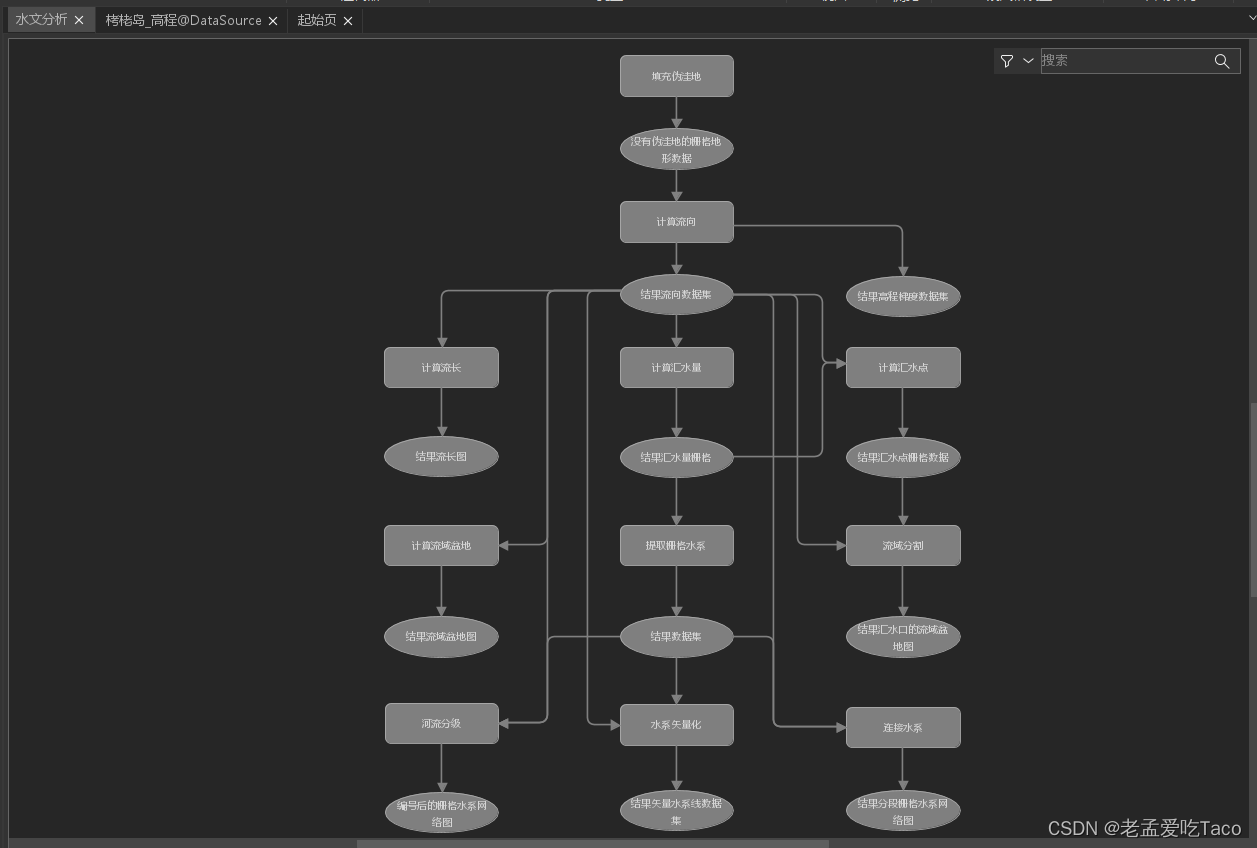Click the 连接水系 node
This screenshot has width=1257, height=848.
tap(903, 727)
